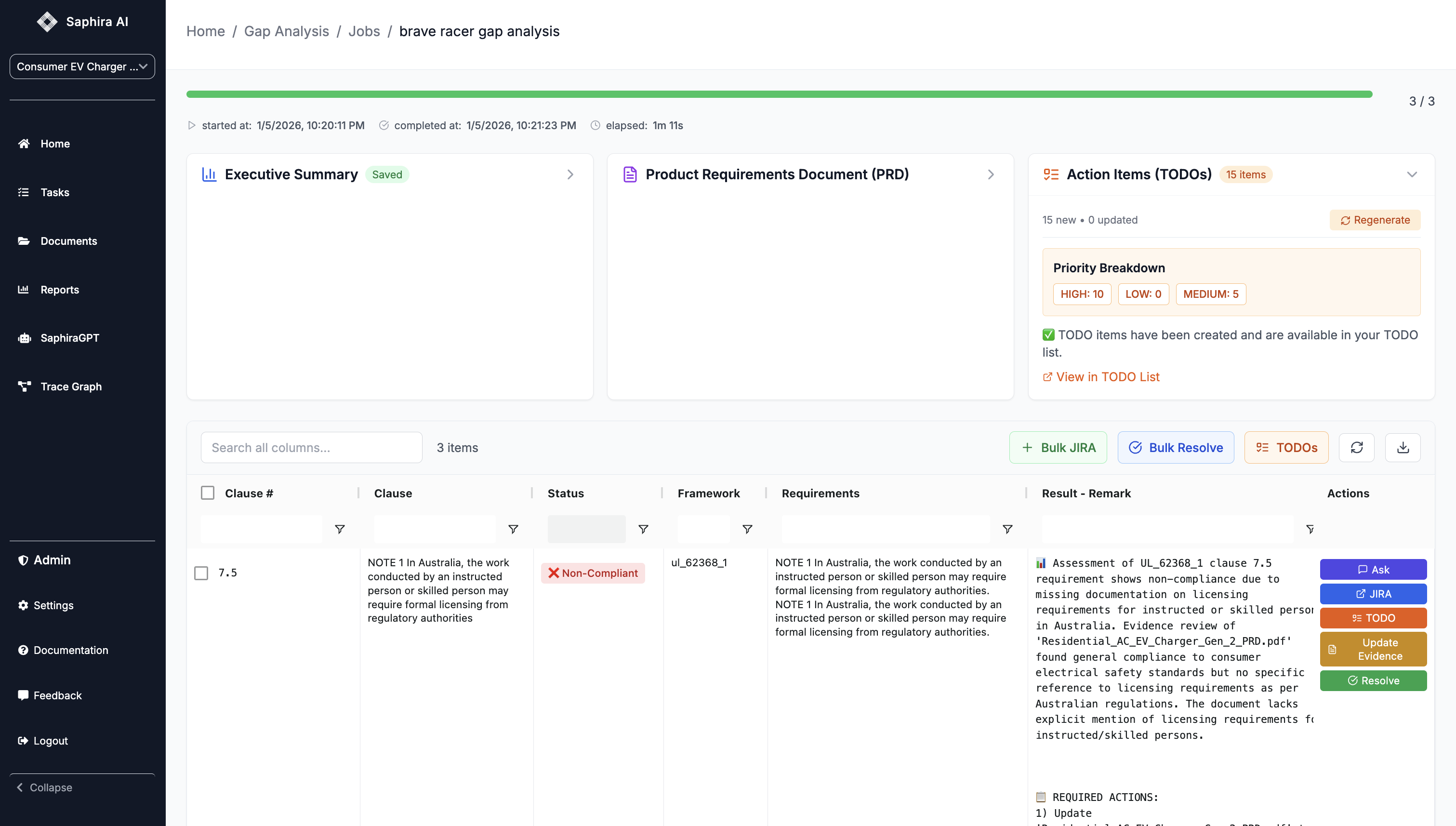Click the Status column filter icon
1456x826 pixels.
[643, 529]
